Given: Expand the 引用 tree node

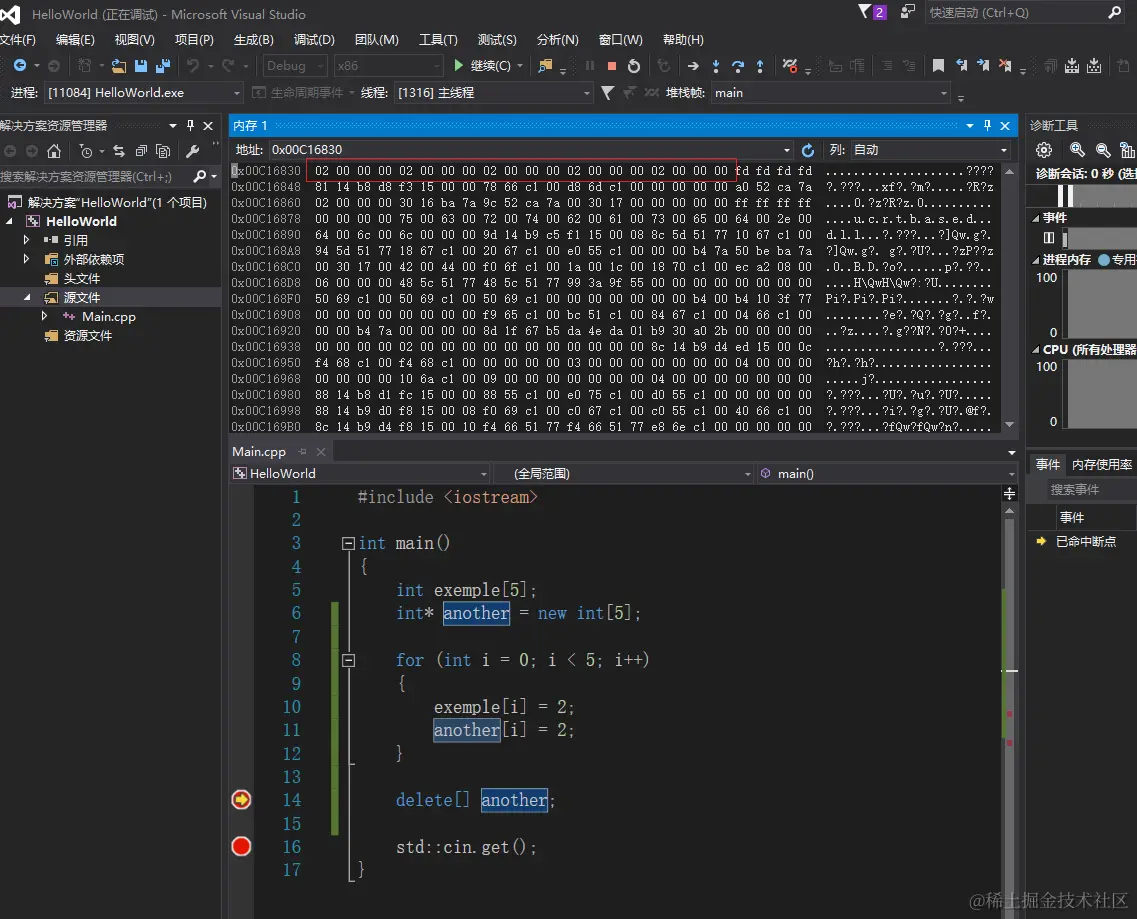Looking at the screenshot, I should (27, 240).
